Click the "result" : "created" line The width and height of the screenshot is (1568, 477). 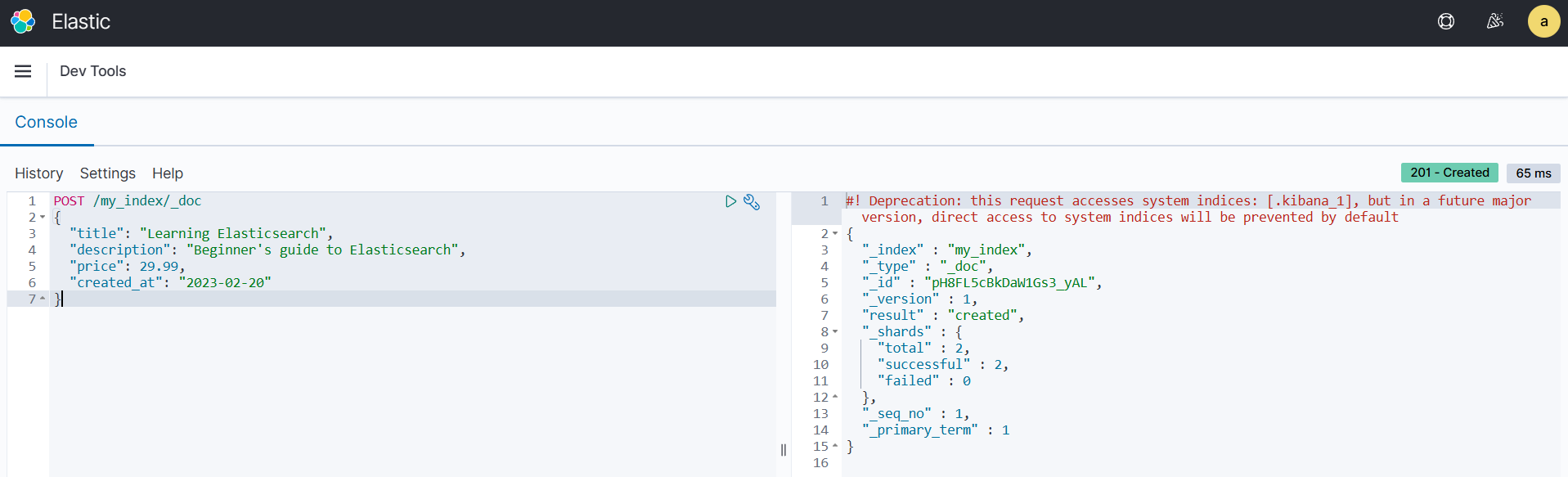[943, 316]
